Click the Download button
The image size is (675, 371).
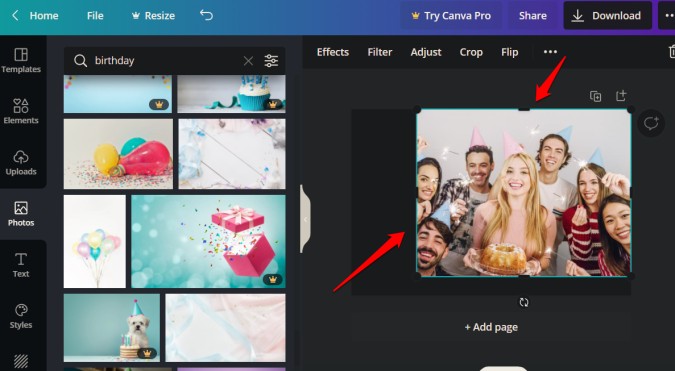607,15
